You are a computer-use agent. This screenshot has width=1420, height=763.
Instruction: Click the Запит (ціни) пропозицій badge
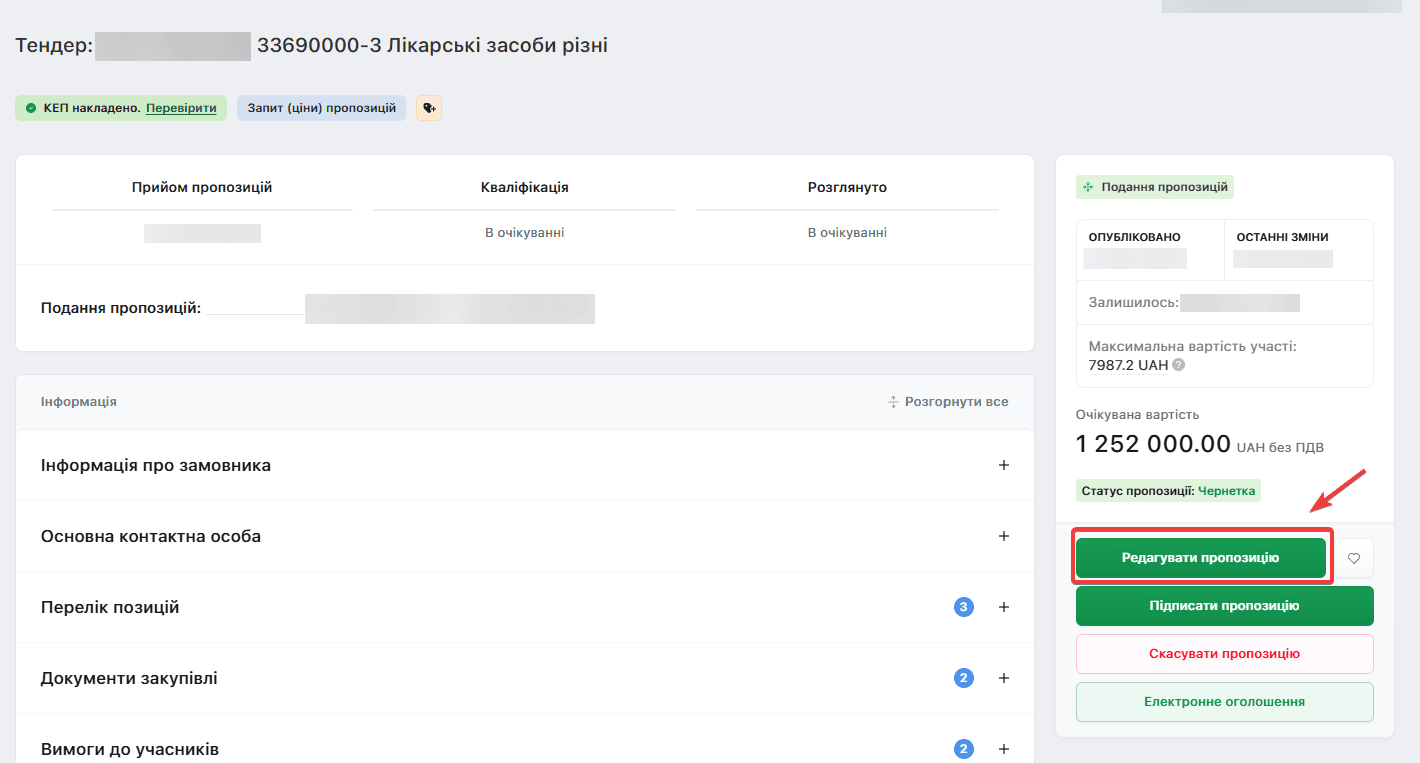click(321, 108)
